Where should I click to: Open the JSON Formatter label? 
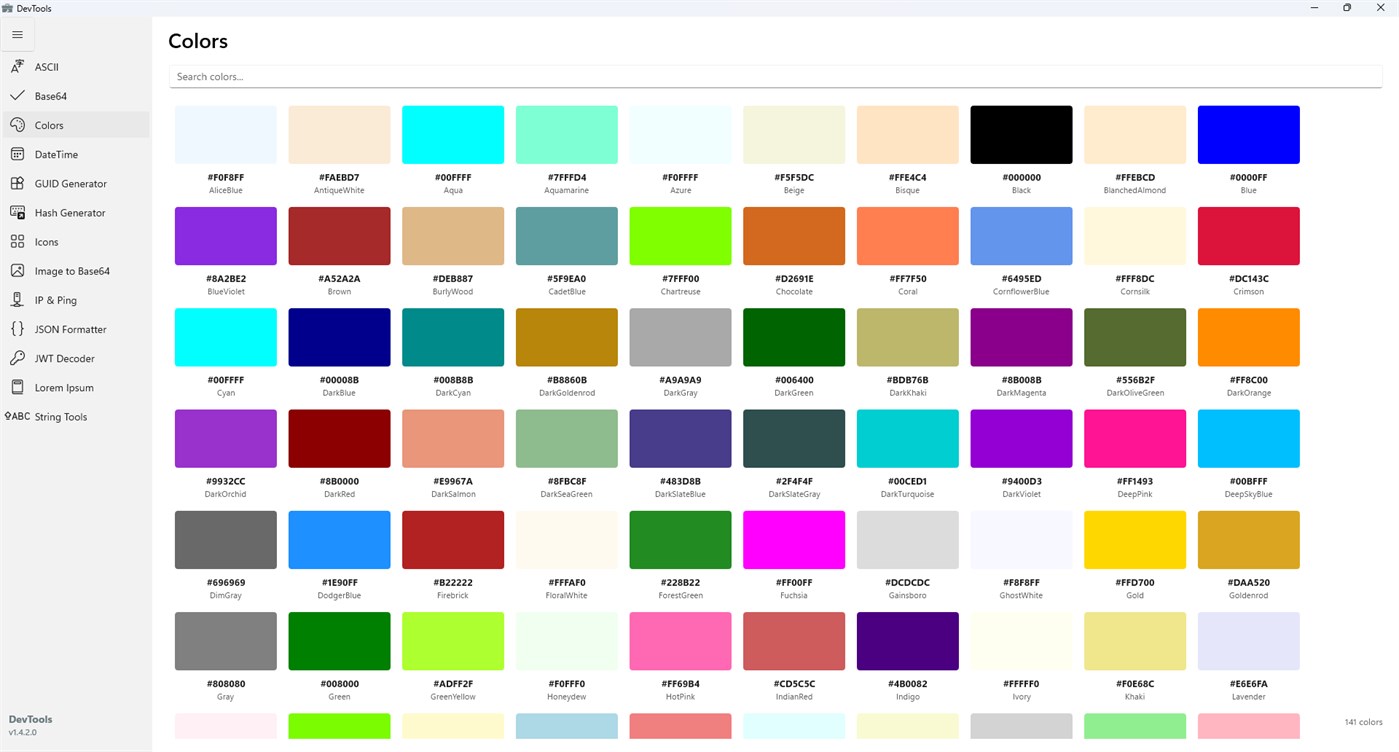point(71,329)
